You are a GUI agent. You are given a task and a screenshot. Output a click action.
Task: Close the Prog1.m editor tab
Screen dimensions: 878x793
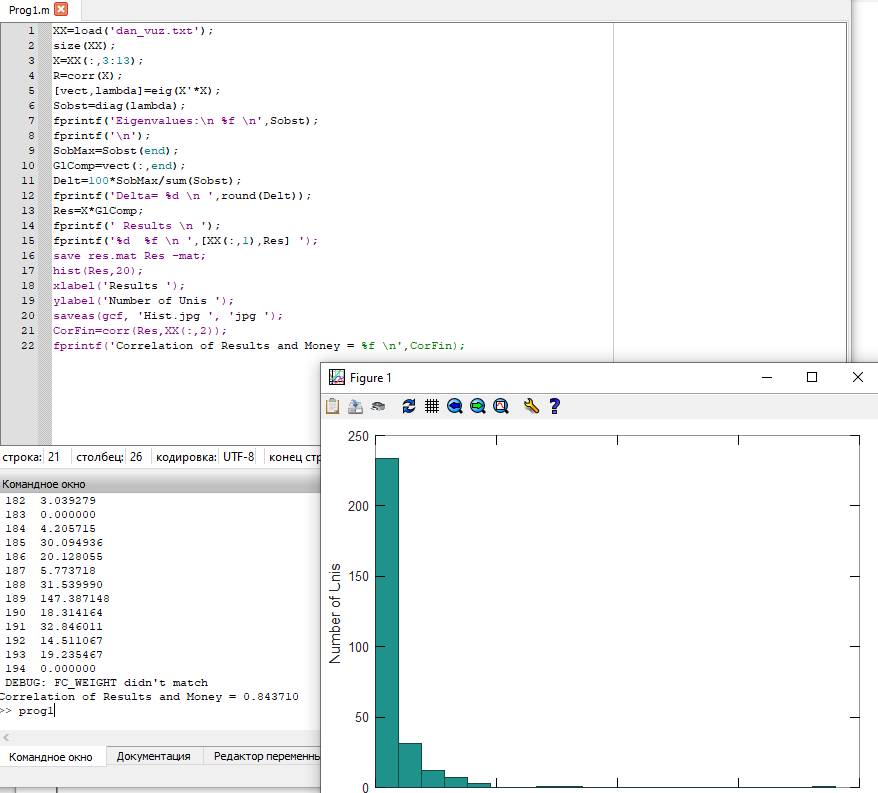(61, 9)
